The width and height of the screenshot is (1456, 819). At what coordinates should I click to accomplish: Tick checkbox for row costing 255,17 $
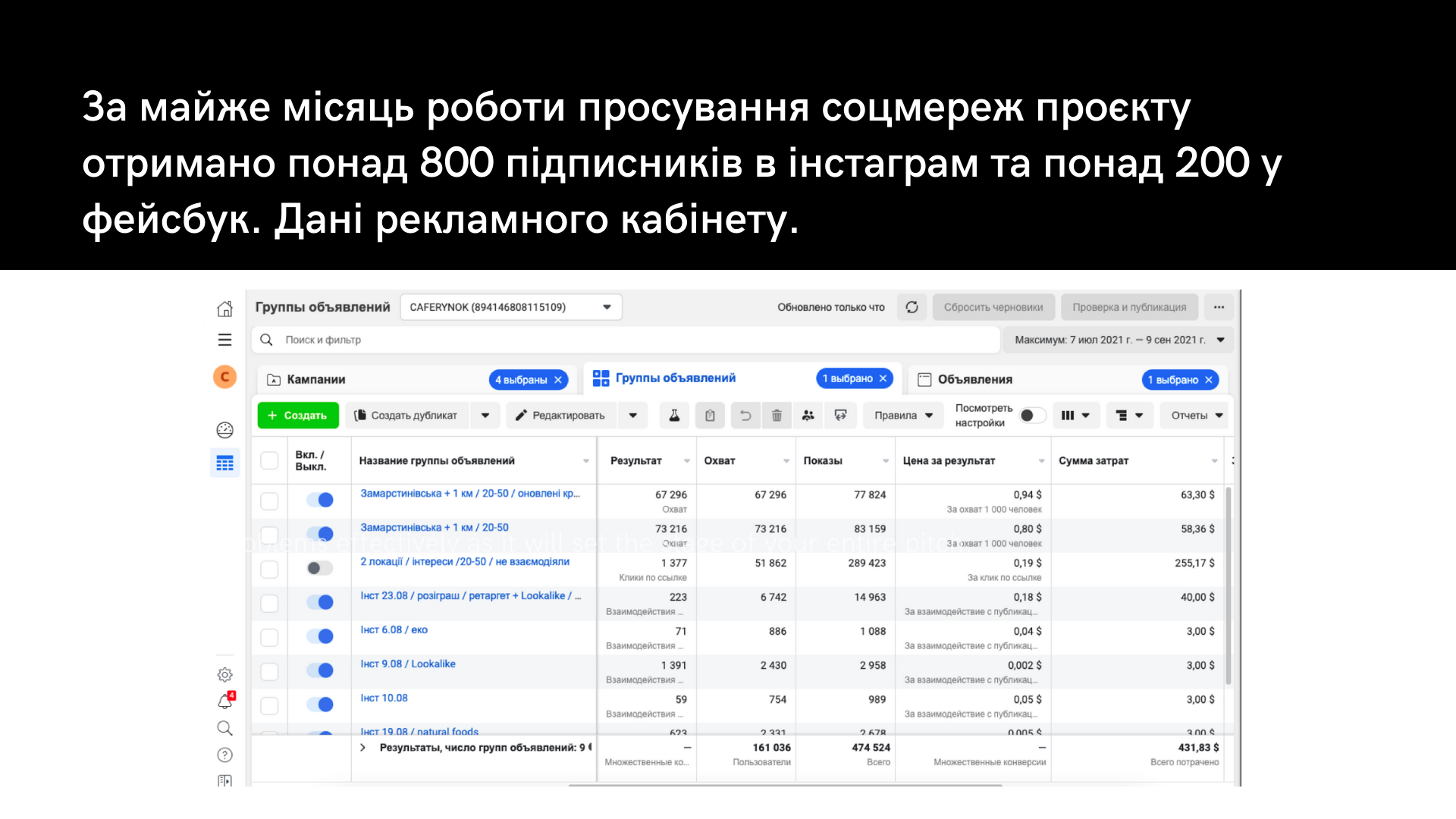[269, 569]
